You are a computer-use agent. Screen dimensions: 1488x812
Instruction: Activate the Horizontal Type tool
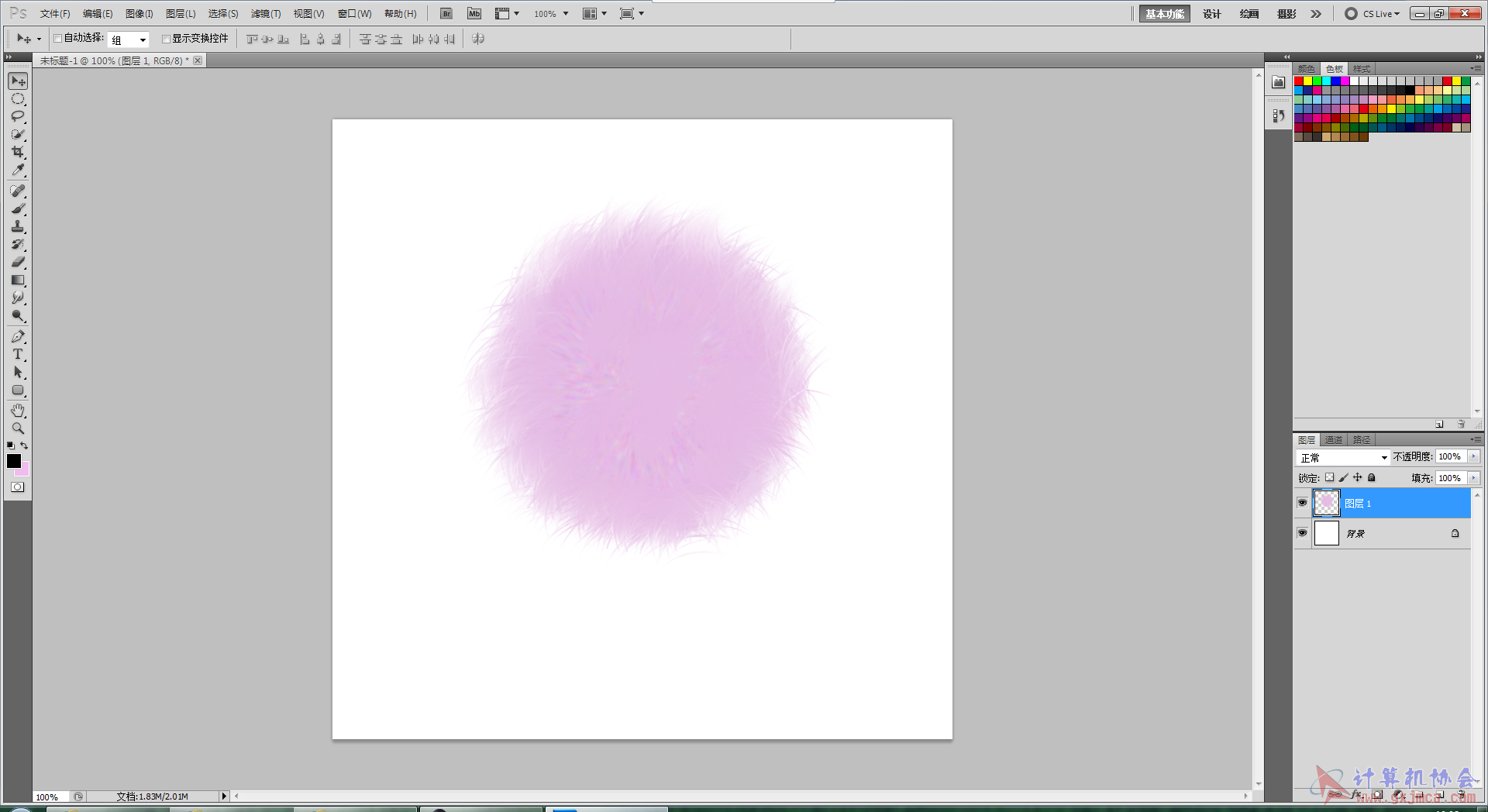(18, 354)
